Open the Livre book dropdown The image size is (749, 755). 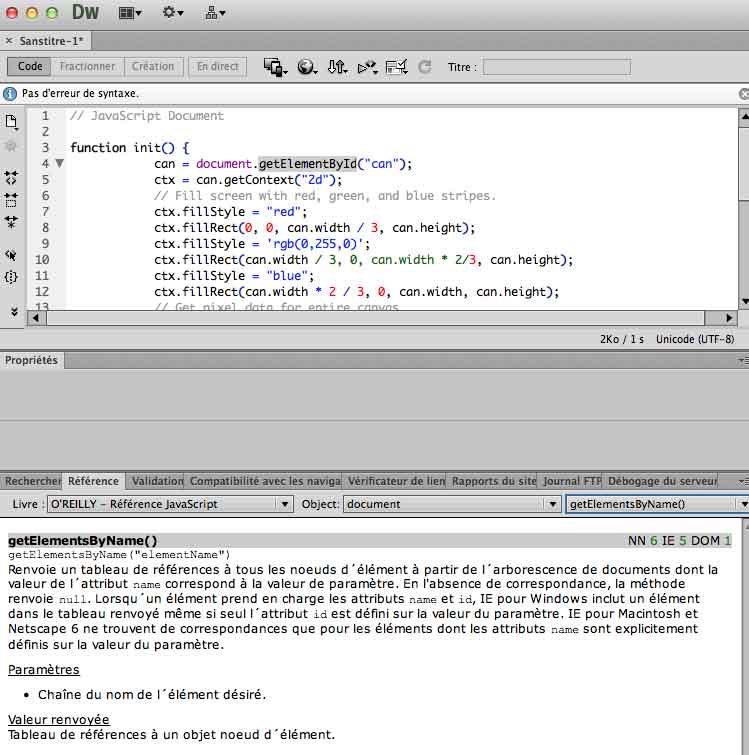point(170,504)
